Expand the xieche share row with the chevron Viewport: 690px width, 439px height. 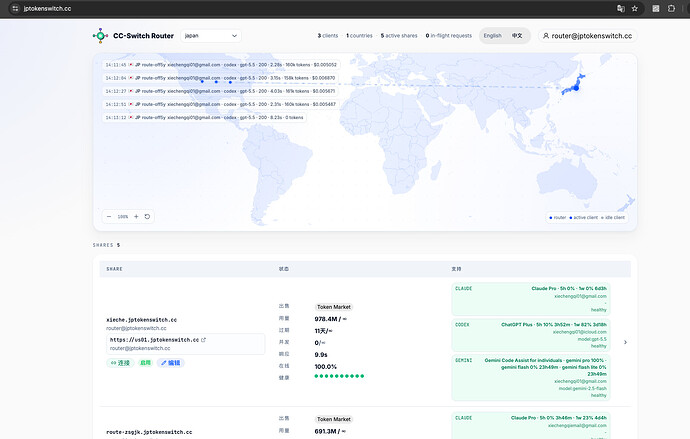click(x=625, y=342)
